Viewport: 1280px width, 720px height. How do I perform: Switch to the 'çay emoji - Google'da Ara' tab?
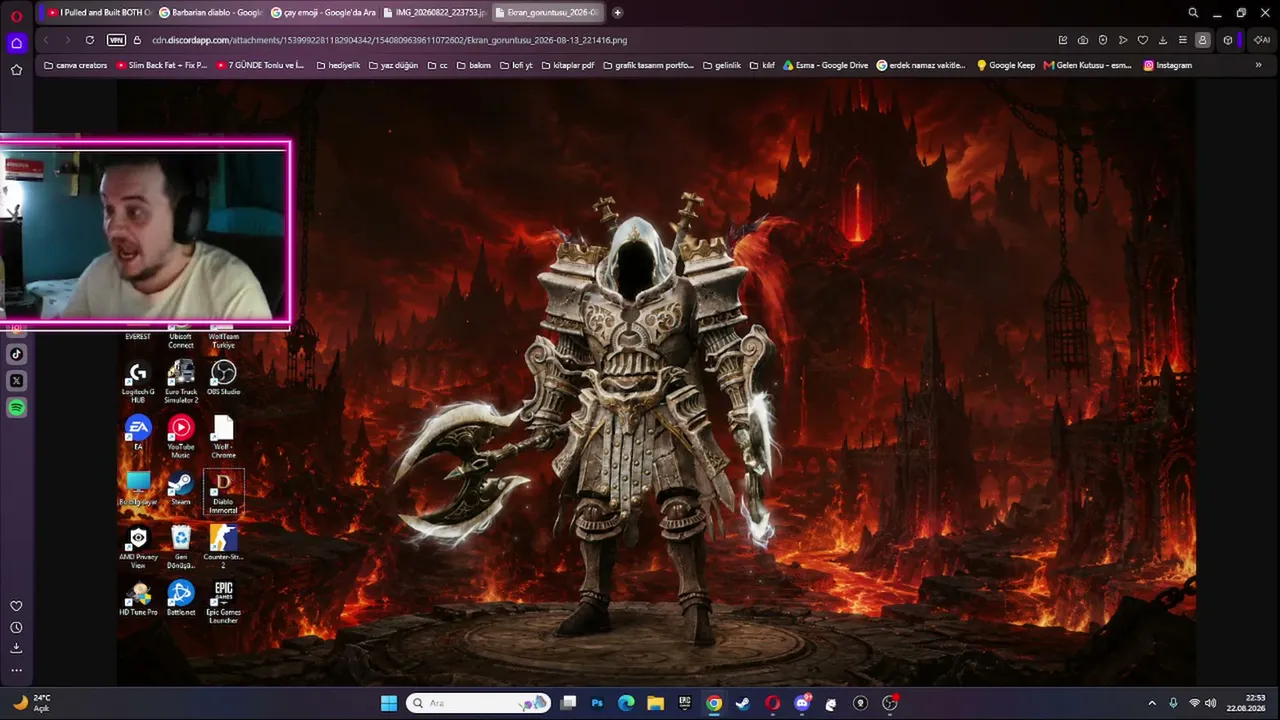[322, 13]
